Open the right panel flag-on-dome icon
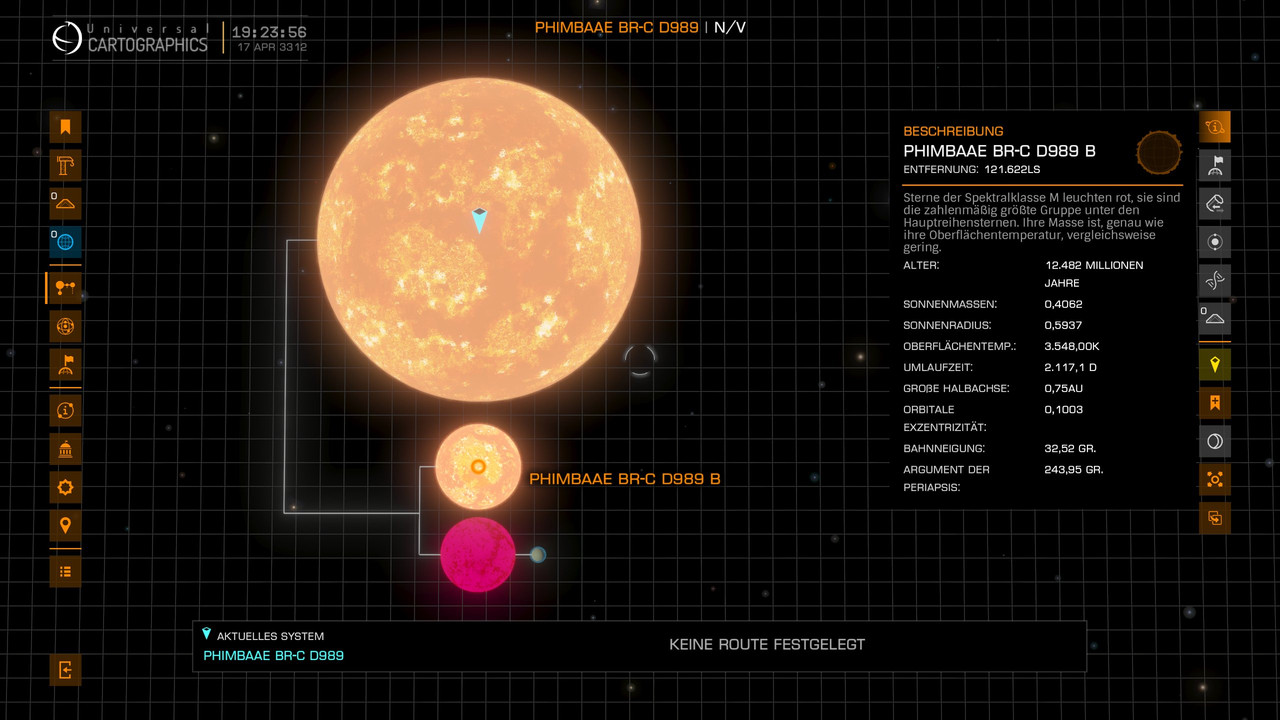 click(x=1215, y=165)
